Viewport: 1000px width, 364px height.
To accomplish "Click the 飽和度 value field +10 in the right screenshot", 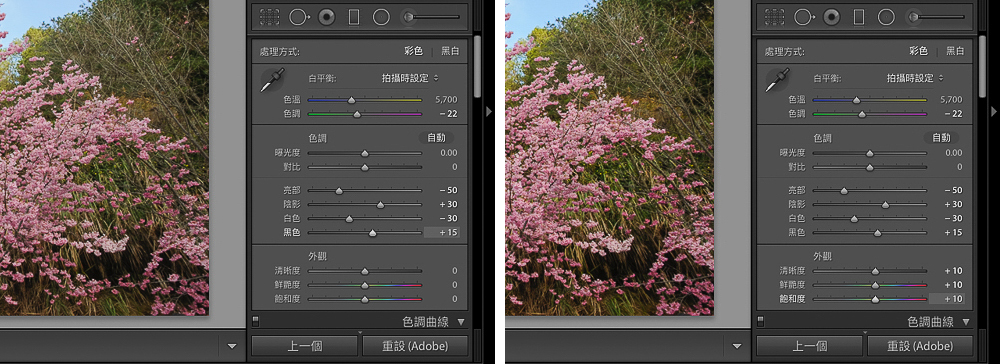I will [947, 299].
